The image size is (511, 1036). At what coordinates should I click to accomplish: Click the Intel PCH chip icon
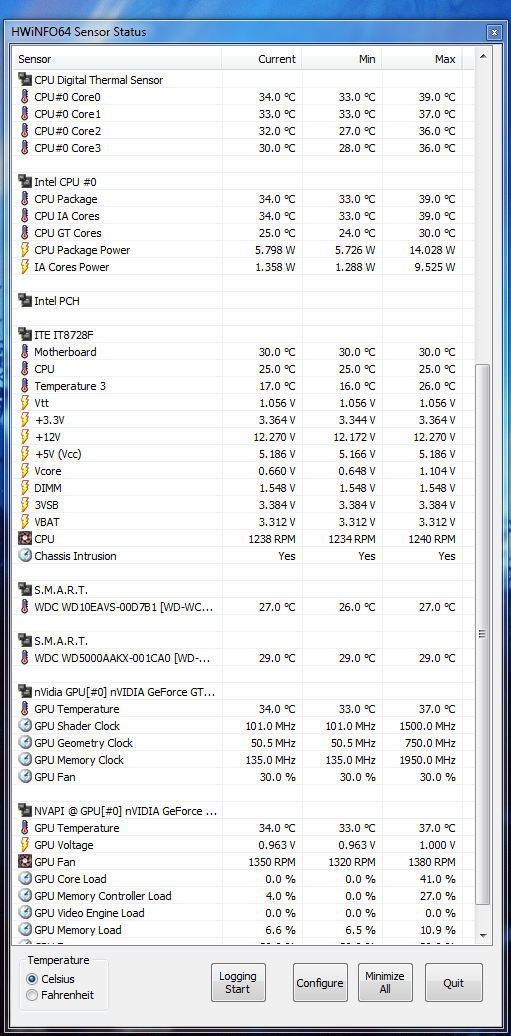[25, 301]
